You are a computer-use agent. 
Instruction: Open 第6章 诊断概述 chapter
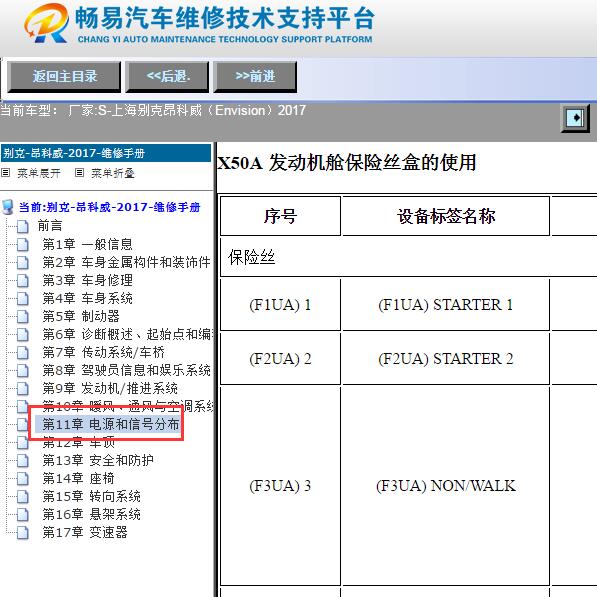[x=127, y=334]
